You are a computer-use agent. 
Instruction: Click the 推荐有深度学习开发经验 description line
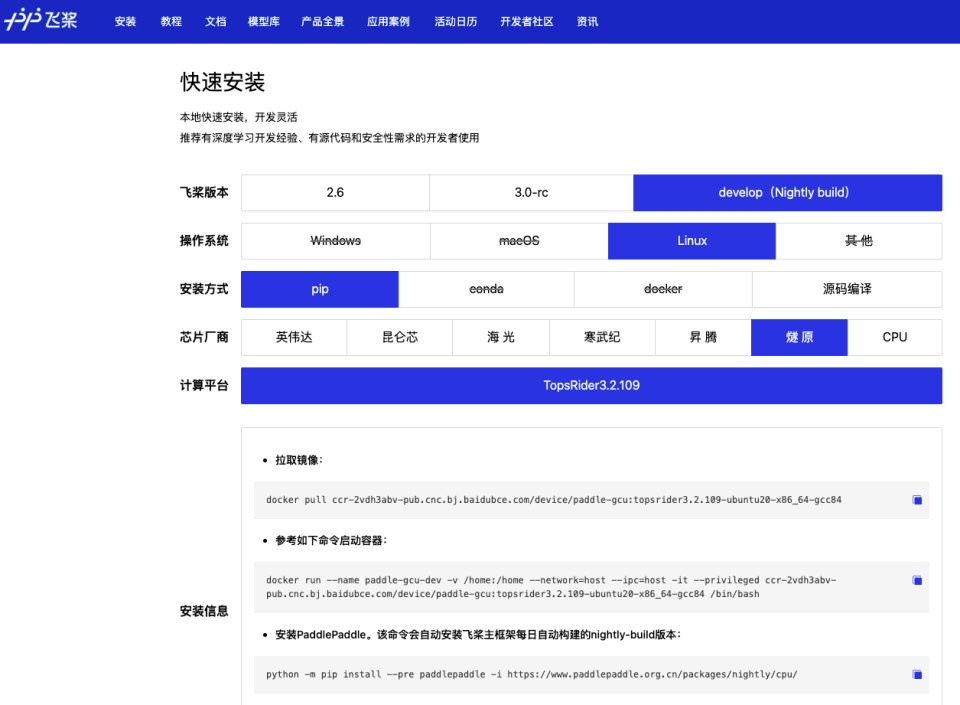pyautogui.click(x=329, y=138)
